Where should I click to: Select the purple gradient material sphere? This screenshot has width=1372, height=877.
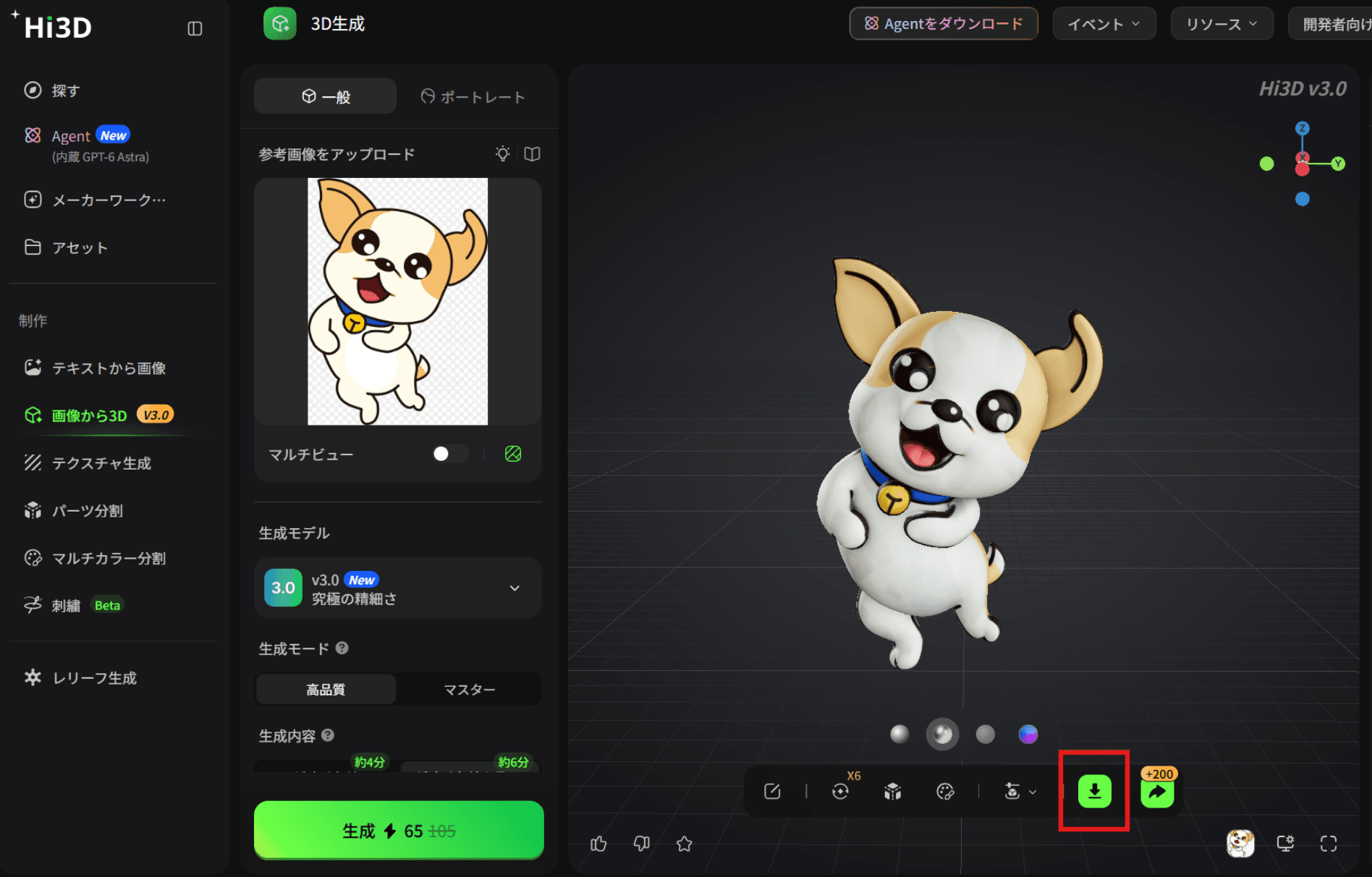(1028, 734)
